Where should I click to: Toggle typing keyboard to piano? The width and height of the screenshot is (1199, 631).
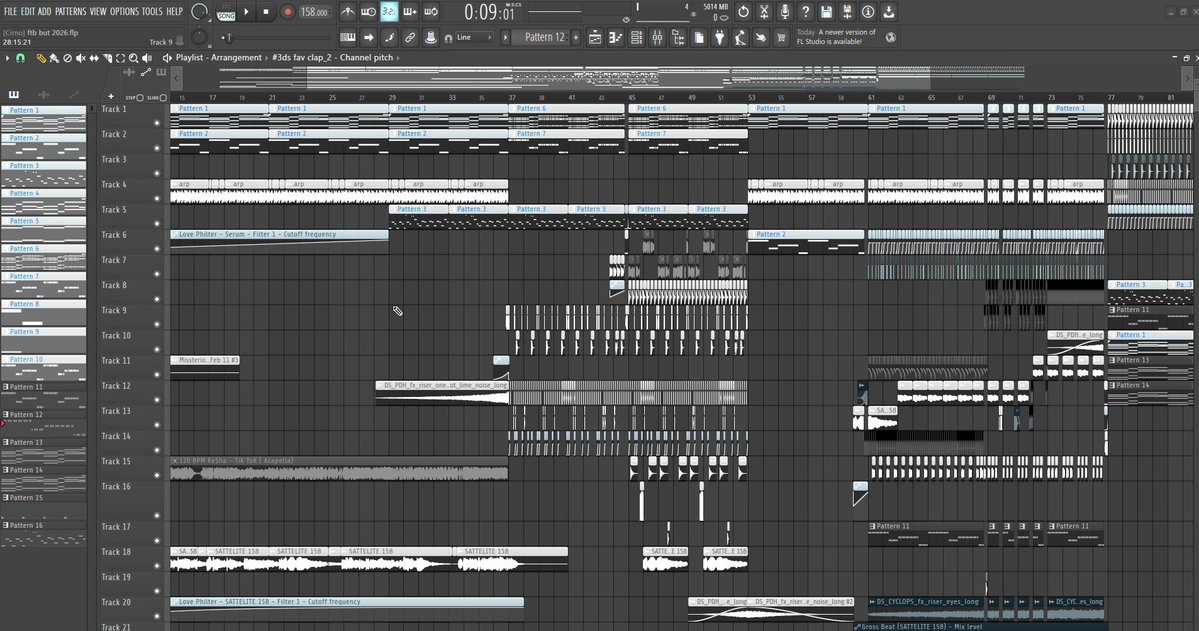click(347, 37)
